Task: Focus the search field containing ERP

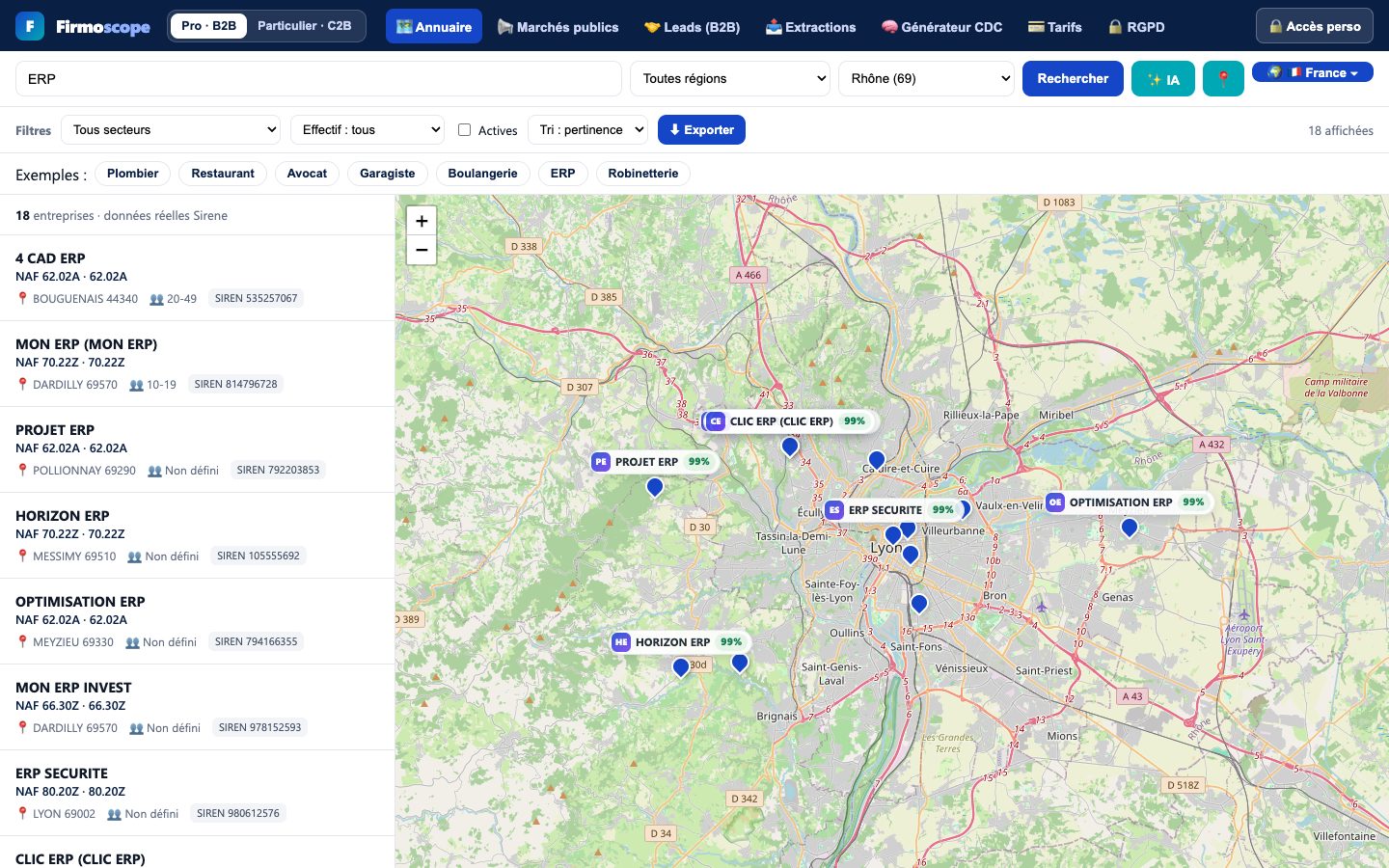Action: (318, 79)
